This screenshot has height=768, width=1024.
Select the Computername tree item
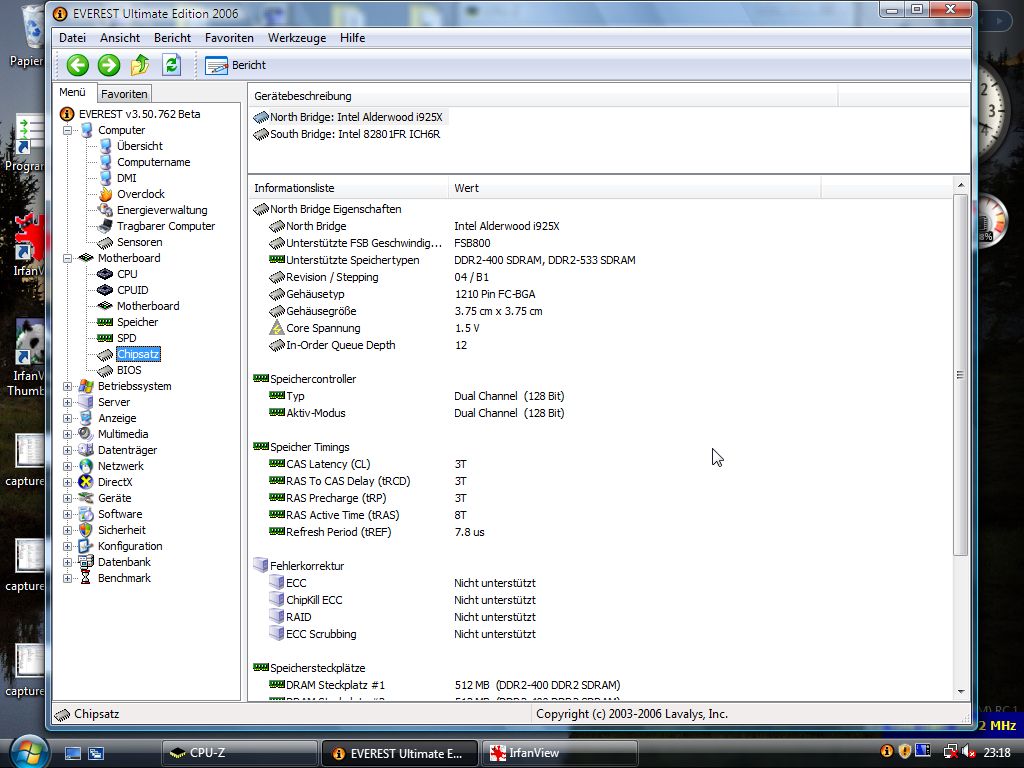coord(153,162)
